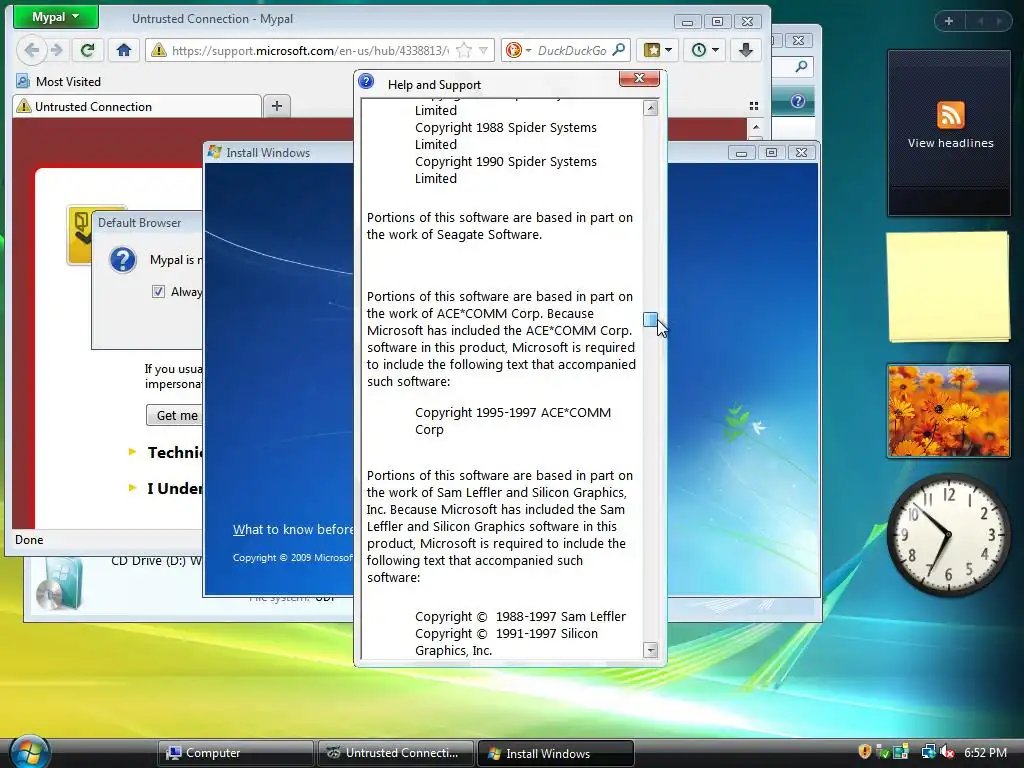Viewport: 1024px width, 768px height.
Task: Click the Get me out button
Action: 174,415
